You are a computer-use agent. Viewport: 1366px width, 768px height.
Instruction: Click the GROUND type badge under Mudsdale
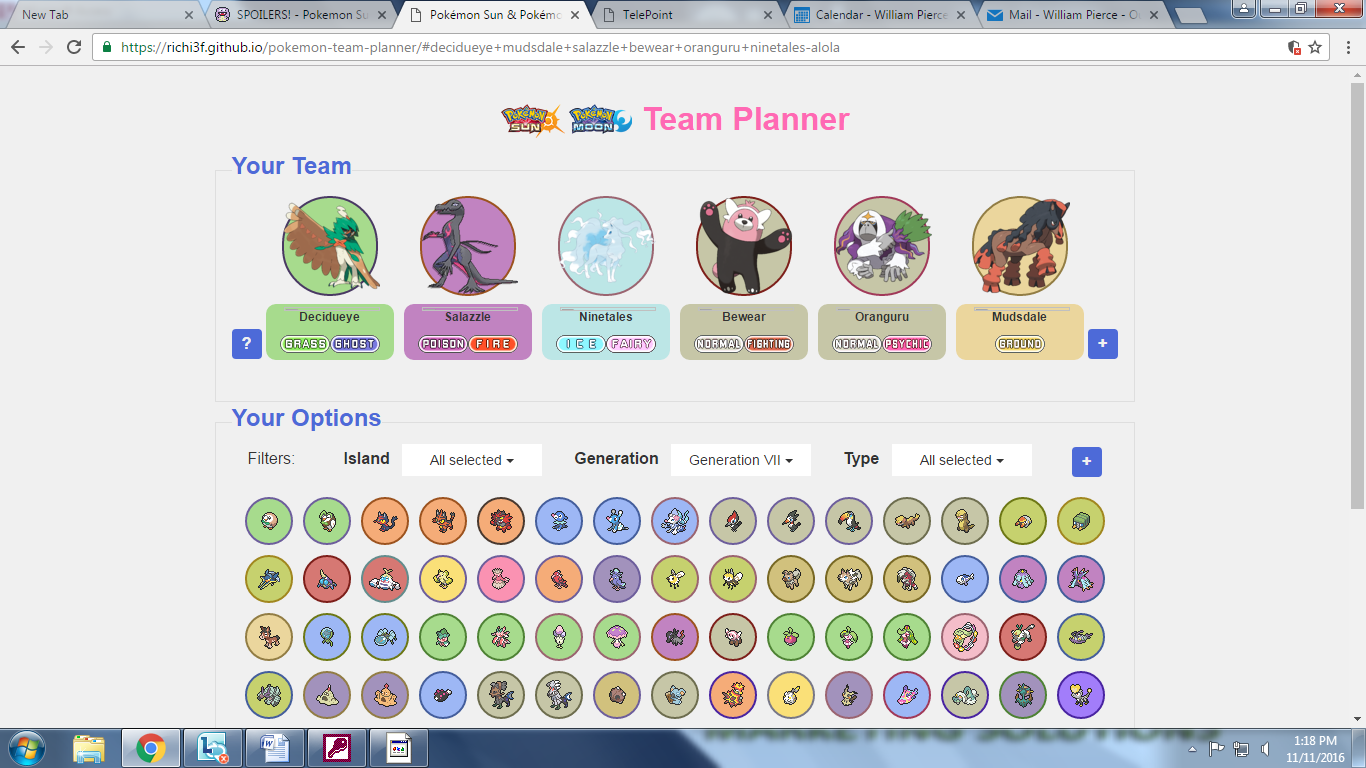pyautogui.click(x=1020, y=344)
